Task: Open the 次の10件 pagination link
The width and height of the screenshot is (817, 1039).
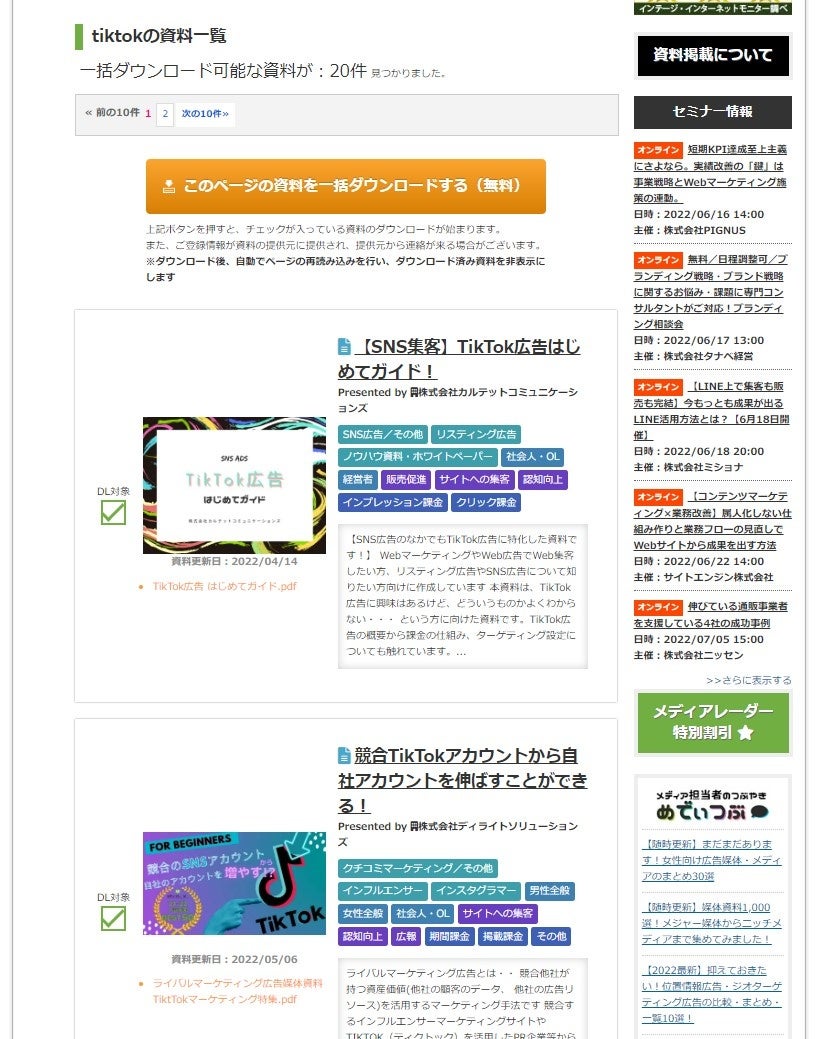Action: point(205,114)
